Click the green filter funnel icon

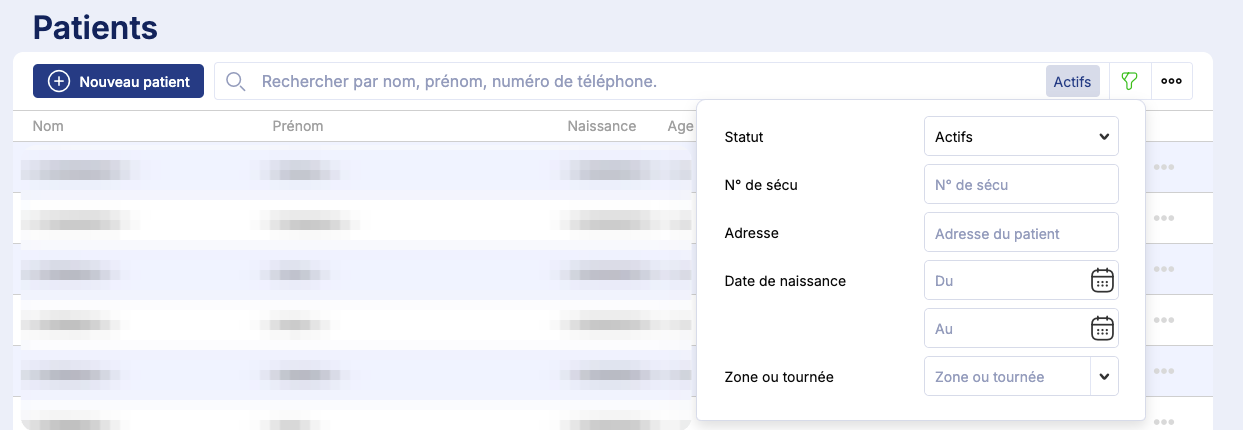tap(1130, 81)
